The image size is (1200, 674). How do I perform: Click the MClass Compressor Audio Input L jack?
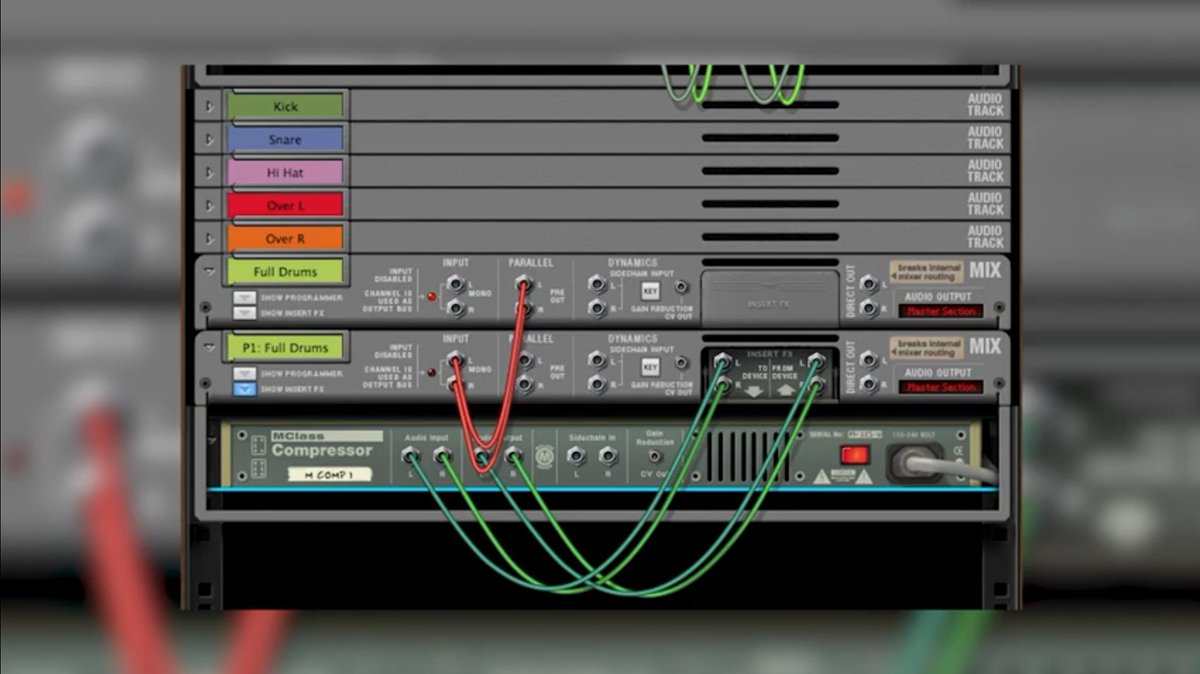[x=410, y=456]
